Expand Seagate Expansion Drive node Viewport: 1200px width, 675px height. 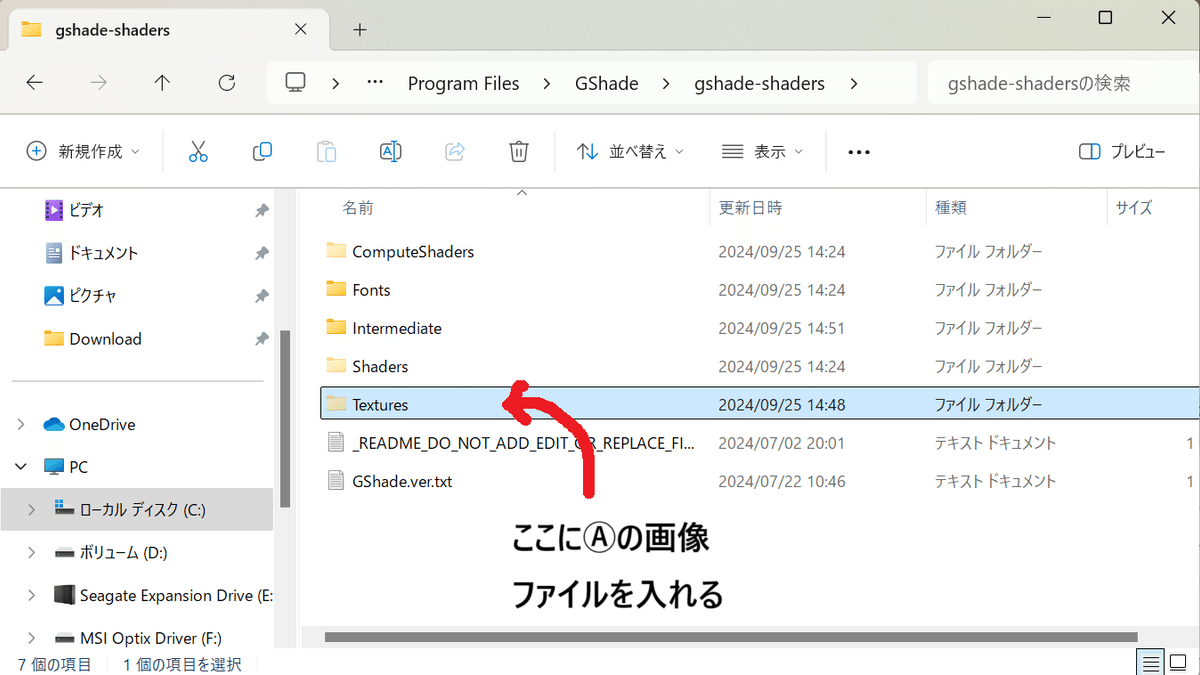tap(32, 595)
